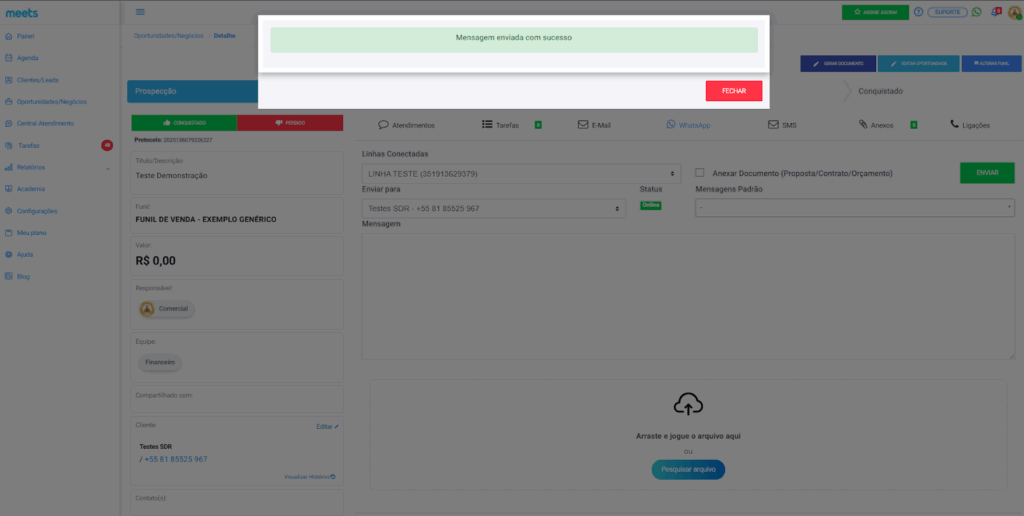1024x516 pixels.
Task: Open the user profile avatar
Action: pos(1013,12)
